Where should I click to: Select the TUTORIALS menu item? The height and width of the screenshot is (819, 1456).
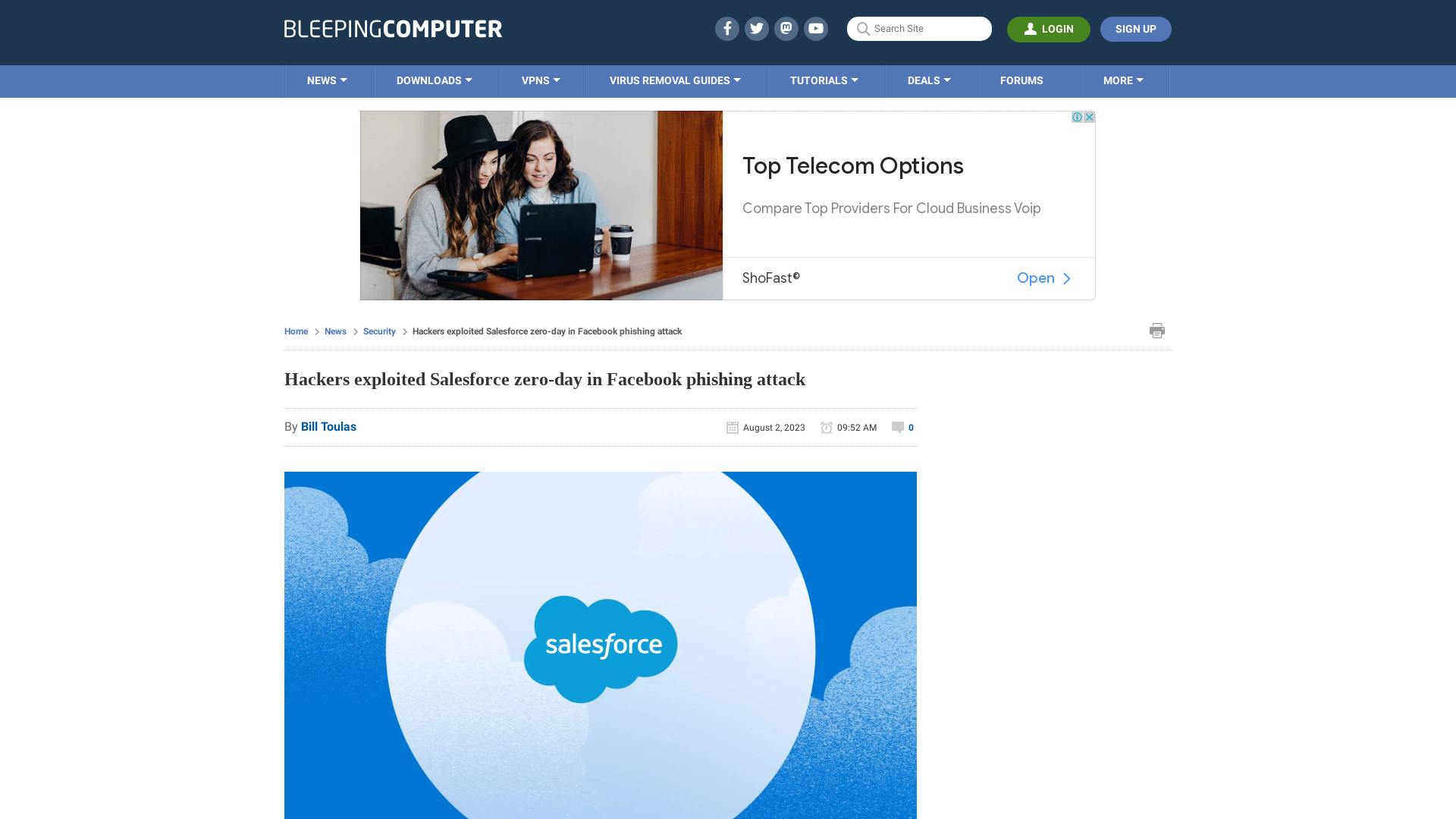coord(823,80)
